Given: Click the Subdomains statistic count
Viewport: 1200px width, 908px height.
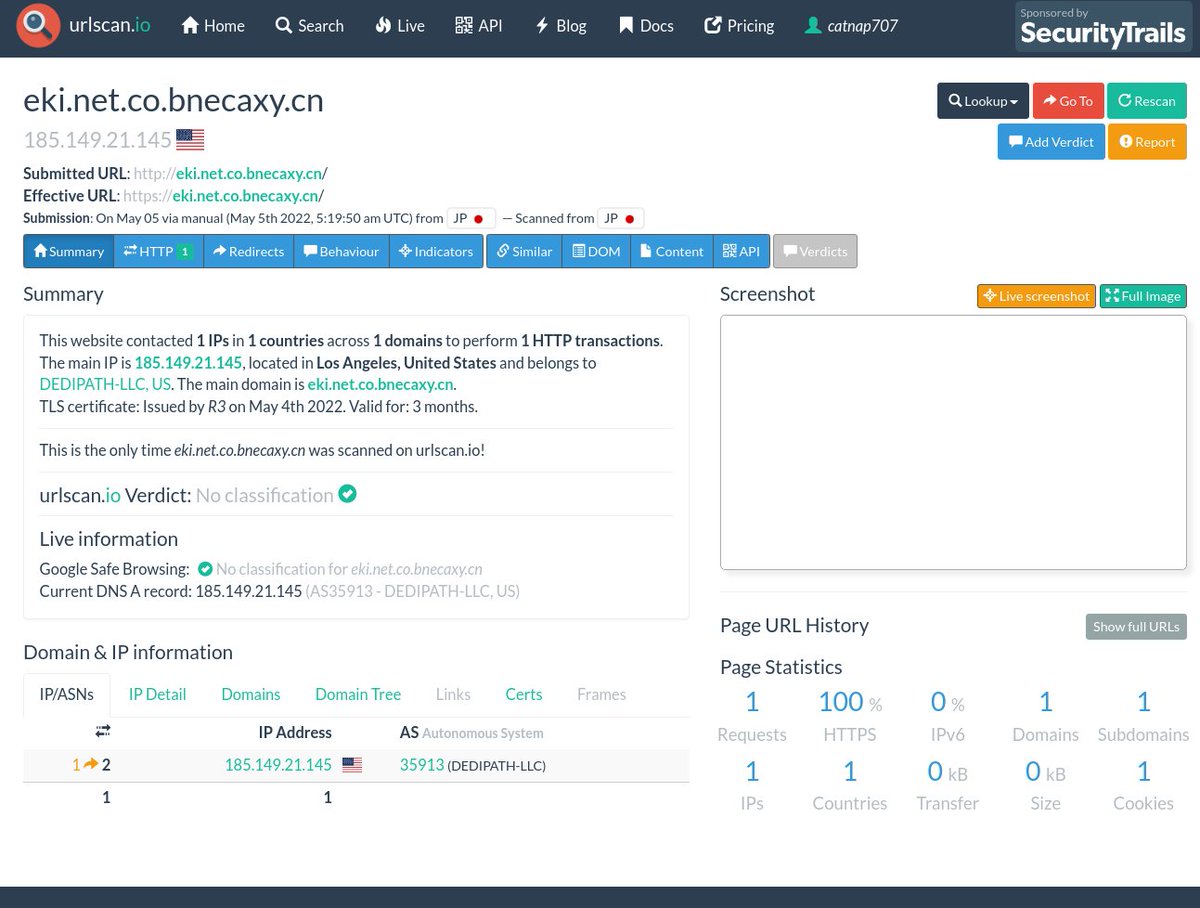Looking at the screenshot, I should point(1143,702).
